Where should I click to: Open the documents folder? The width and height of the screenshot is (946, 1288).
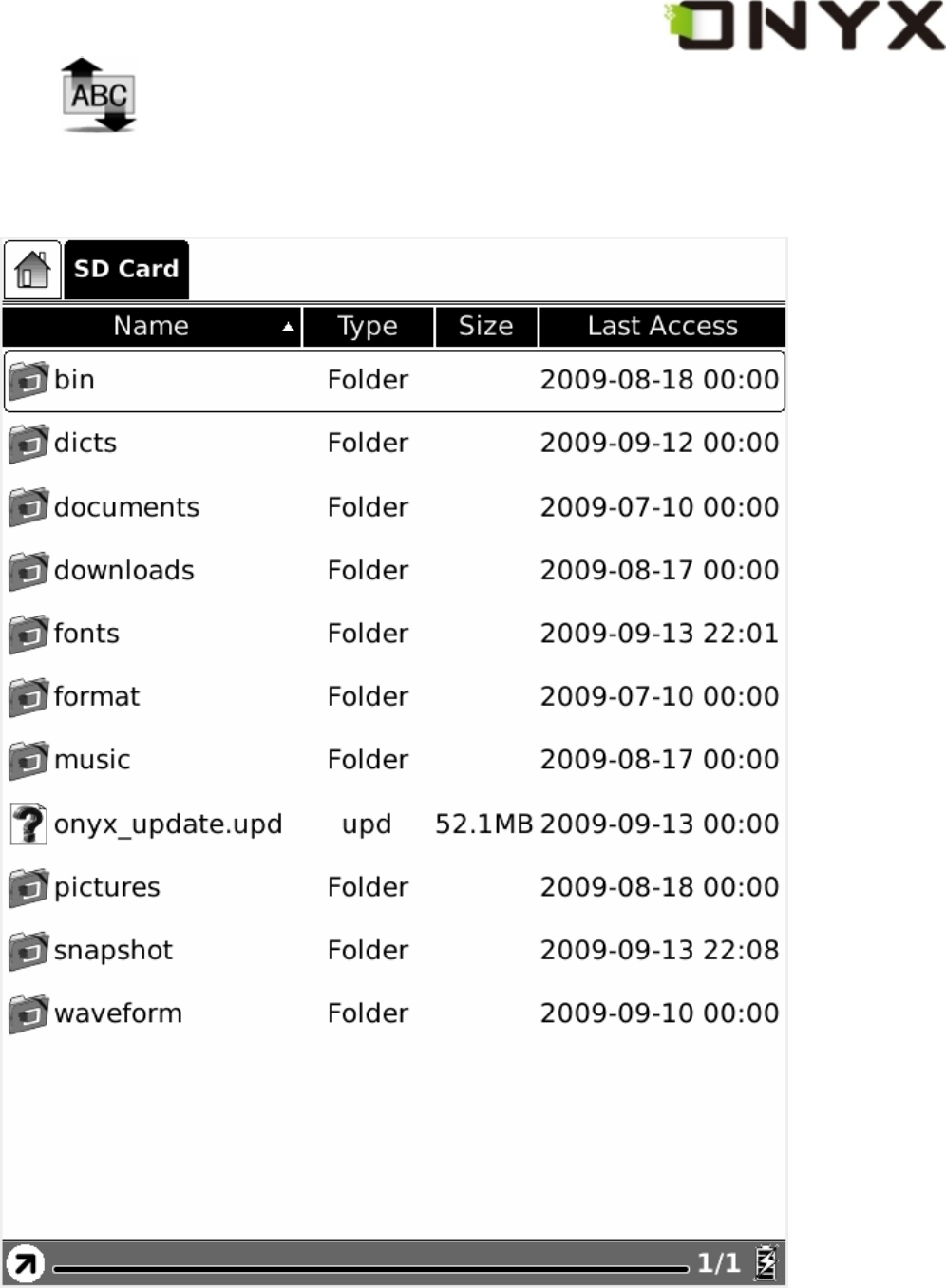[126, 507]
